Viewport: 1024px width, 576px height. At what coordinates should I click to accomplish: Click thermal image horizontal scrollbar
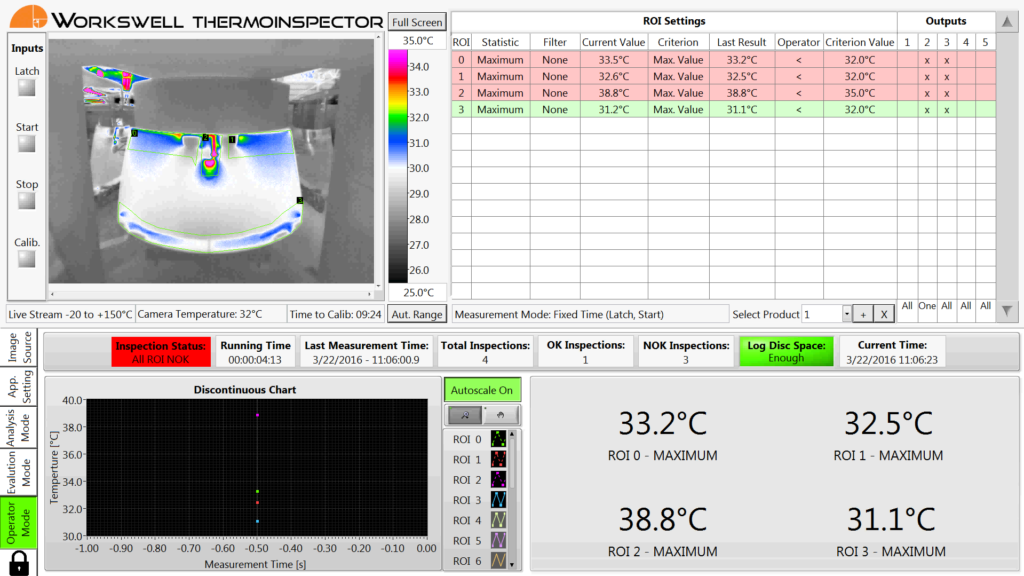pos(211,294)
